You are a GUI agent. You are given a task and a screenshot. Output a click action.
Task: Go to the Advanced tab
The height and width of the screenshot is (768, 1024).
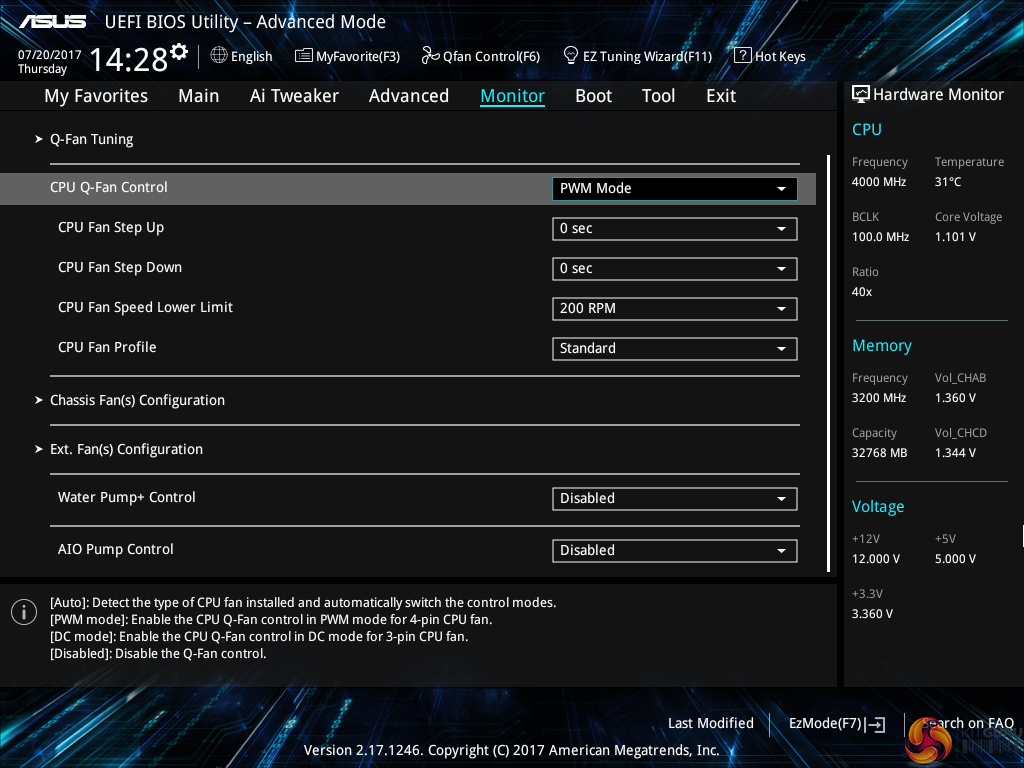(x=409, y=96)
